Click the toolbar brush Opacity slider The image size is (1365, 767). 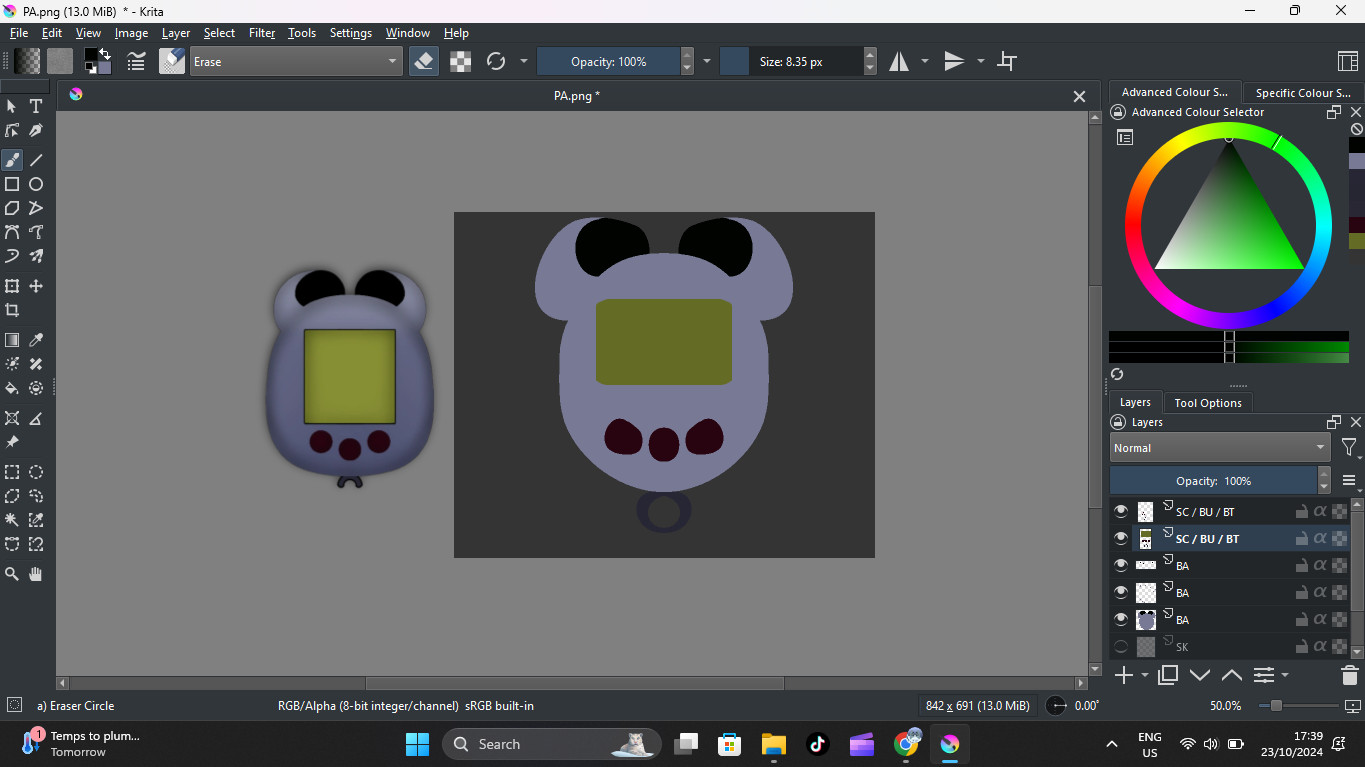609,61
